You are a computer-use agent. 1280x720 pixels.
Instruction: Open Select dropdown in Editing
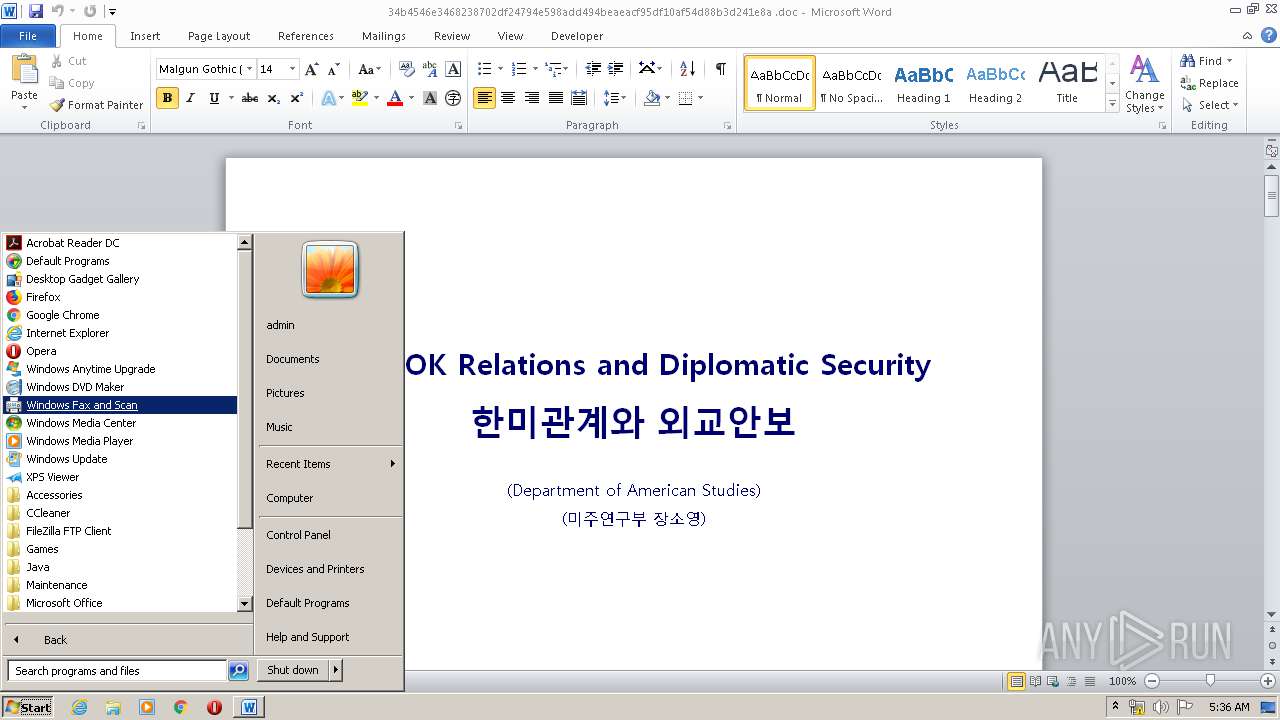[1210, 105]
